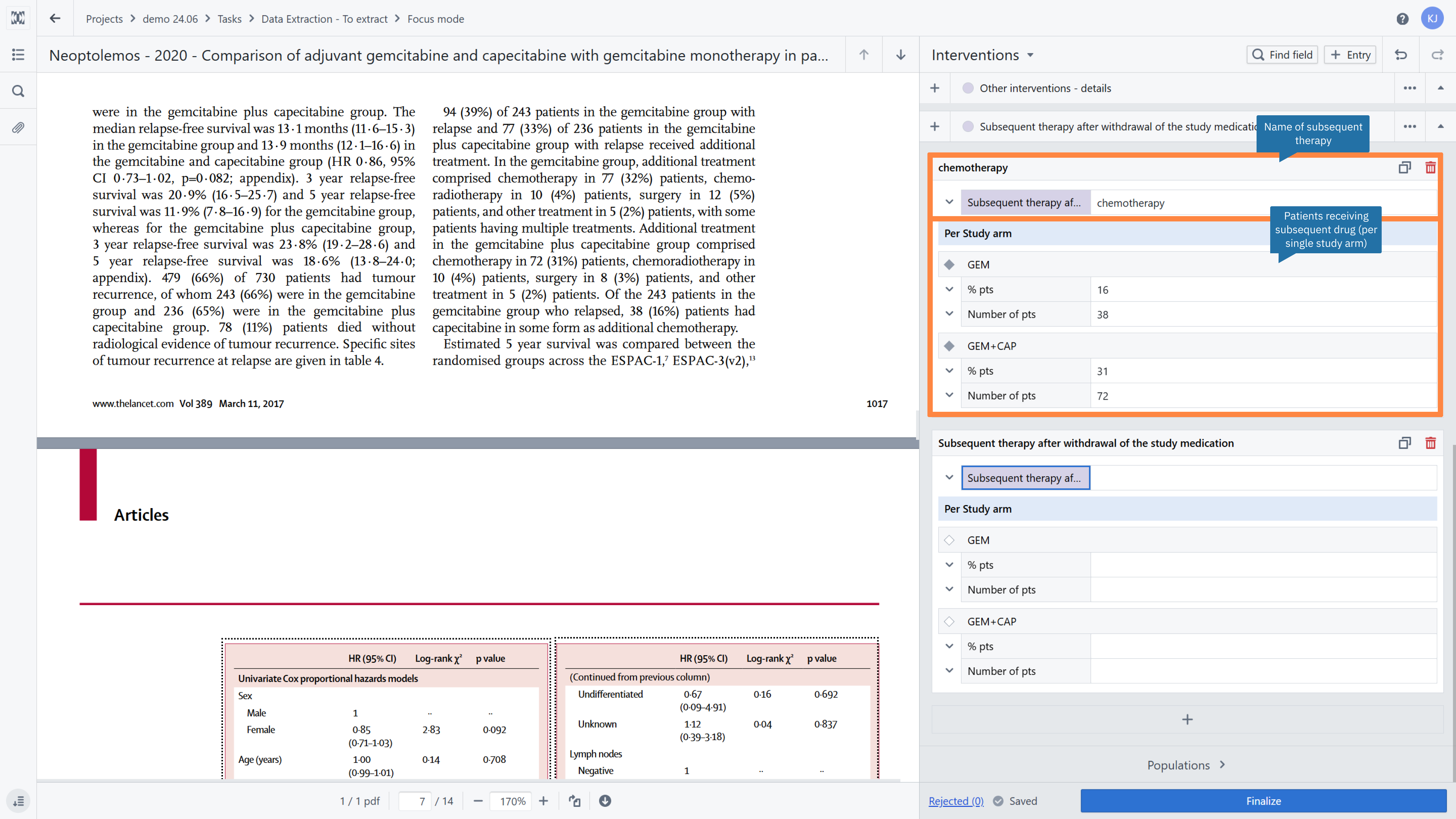Expand chevron beside GEM % pts value 16
1456x819 pixels.
[949, 289]
